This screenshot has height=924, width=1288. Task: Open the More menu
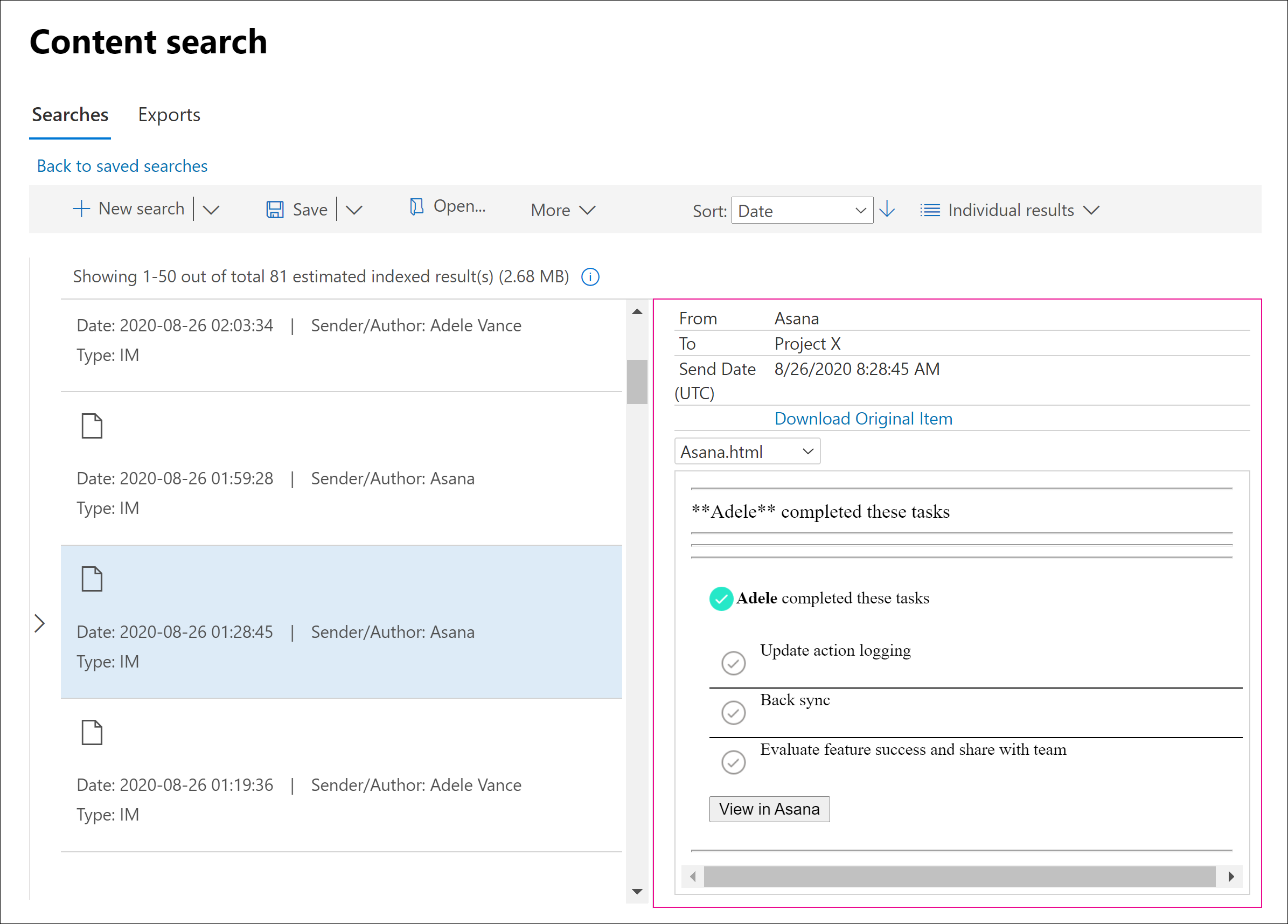point(562,210)
